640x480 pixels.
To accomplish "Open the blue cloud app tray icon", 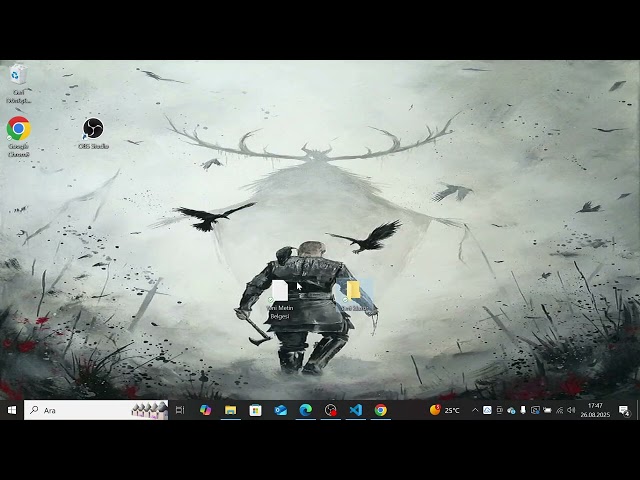I will pos(487,410).
